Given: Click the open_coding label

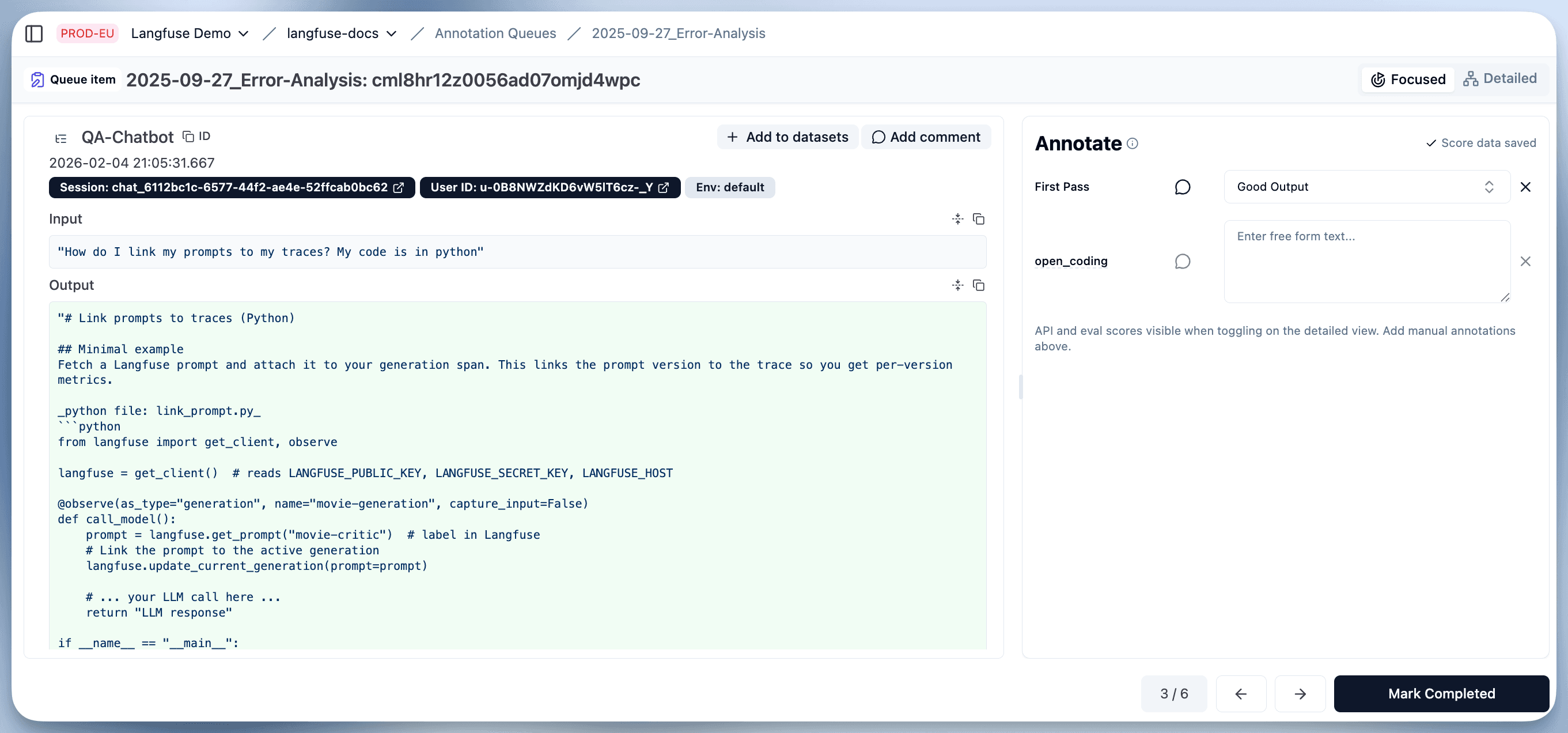Looking at the screenshot, I should pos(1071,261).
